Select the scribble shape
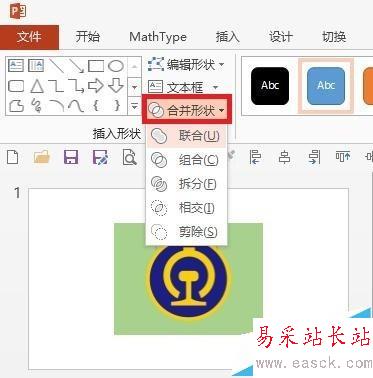Viewport: 373px width, 378px height. click(36, 106)
